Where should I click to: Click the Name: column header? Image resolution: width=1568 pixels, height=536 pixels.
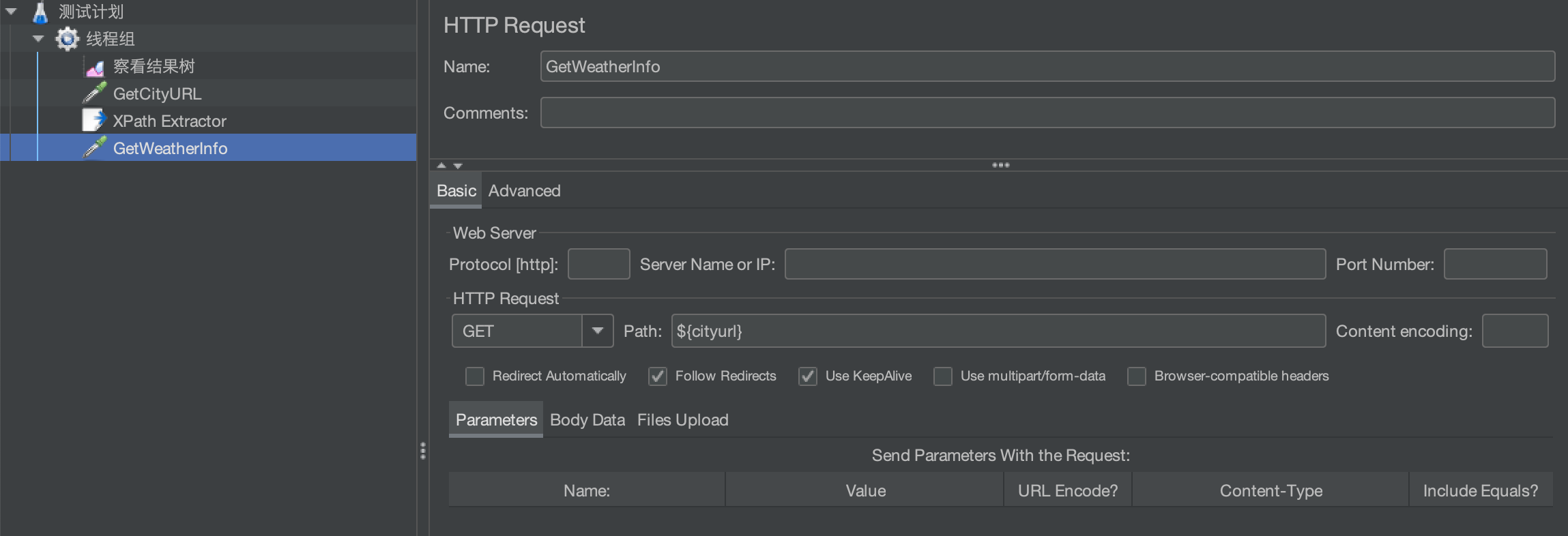click(587, 490)
